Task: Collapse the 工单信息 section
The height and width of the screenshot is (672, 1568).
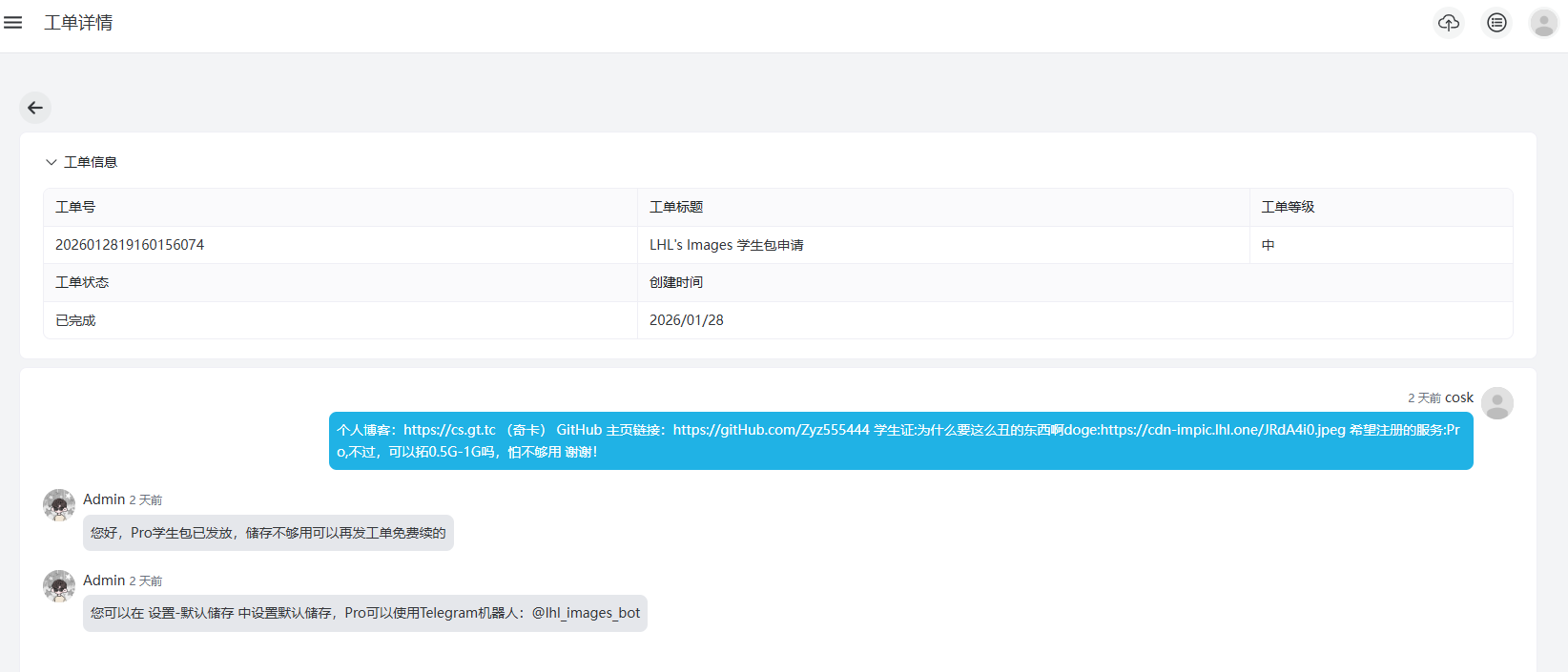Action: coord(52,162)
